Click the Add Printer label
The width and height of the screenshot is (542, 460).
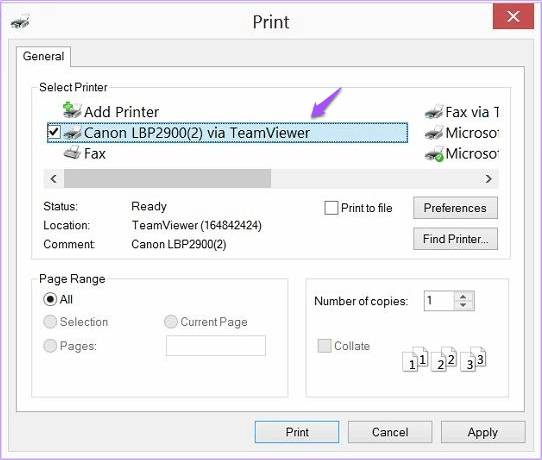coord(121,112)
